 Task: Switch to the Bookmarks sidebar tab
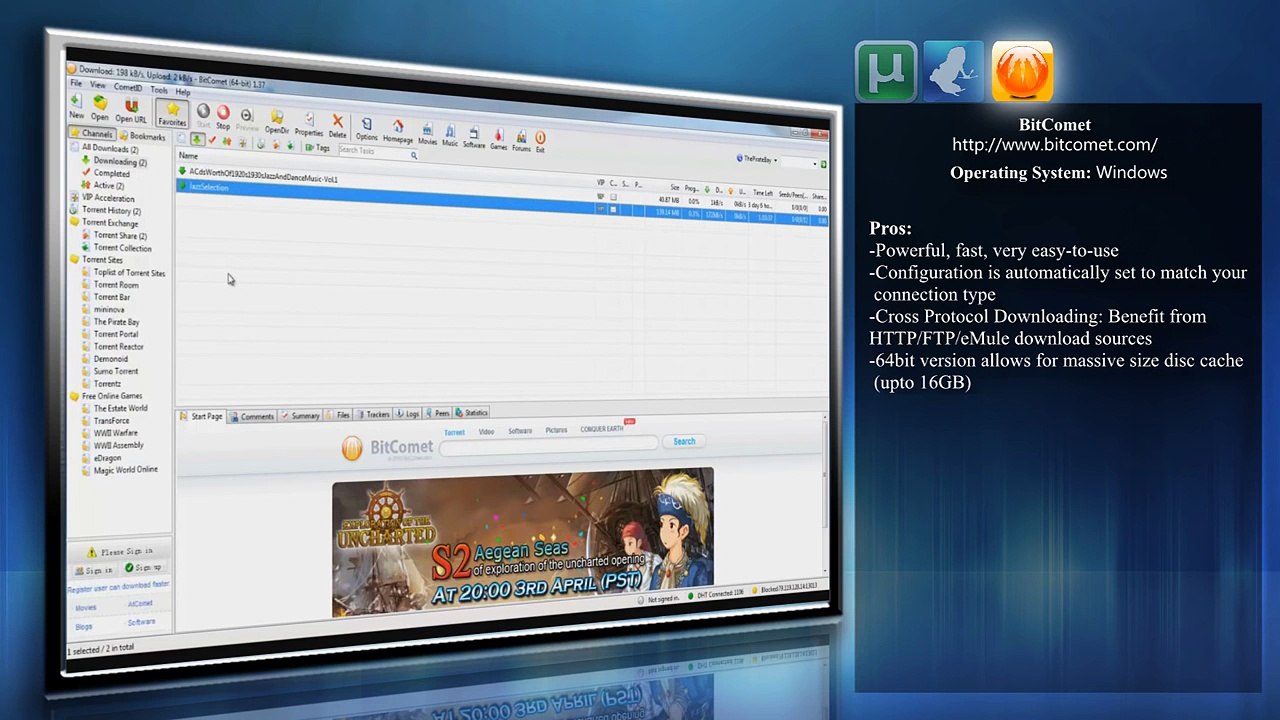(142, 136)
